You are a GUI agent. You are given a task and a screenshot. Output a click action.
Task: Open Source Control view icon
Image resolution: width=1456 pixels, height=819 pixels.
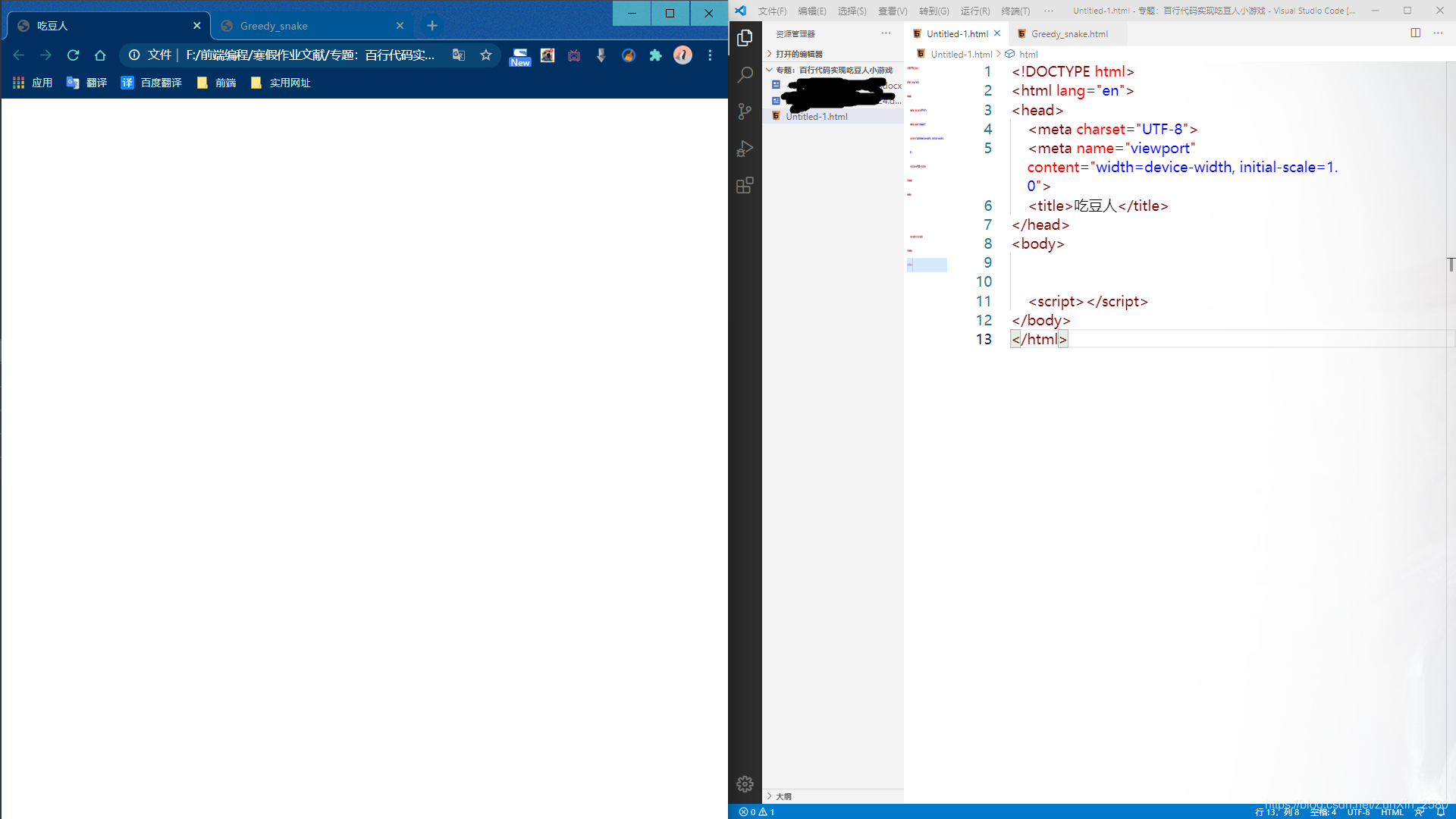point(745,111)
